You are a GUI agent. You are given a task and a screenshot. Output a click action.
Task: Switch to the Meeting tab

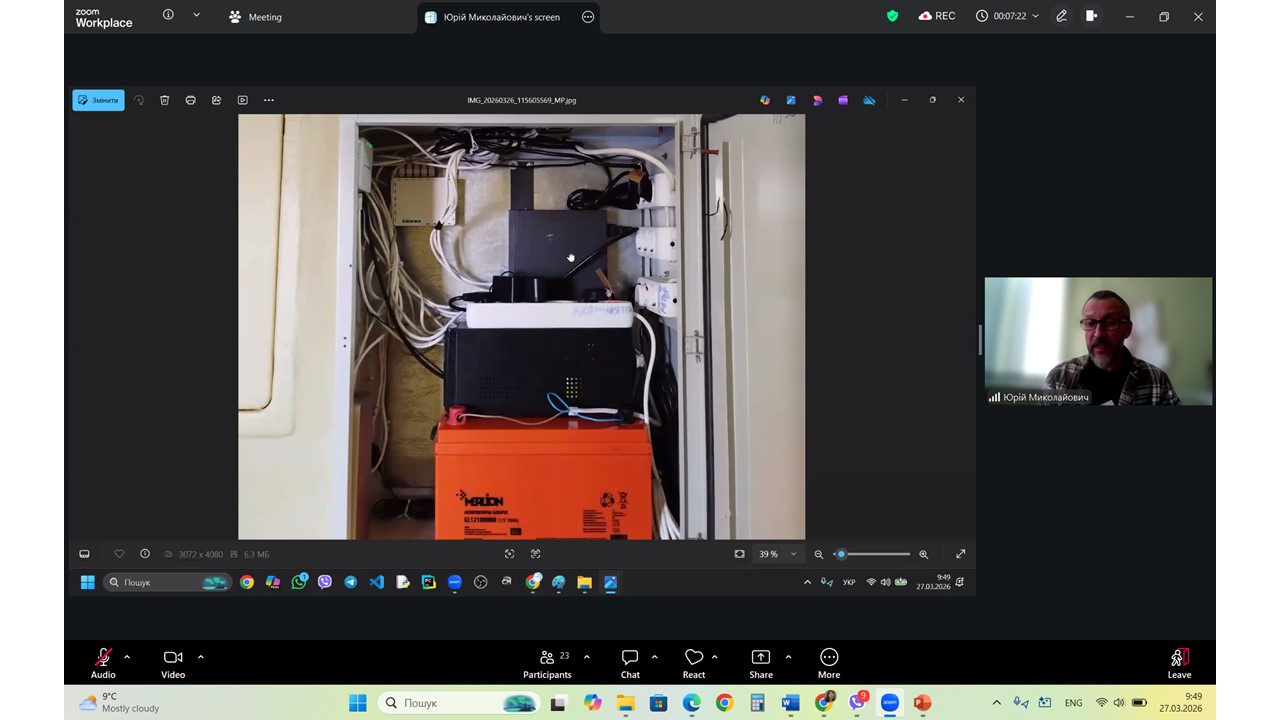tap(256, 17)
